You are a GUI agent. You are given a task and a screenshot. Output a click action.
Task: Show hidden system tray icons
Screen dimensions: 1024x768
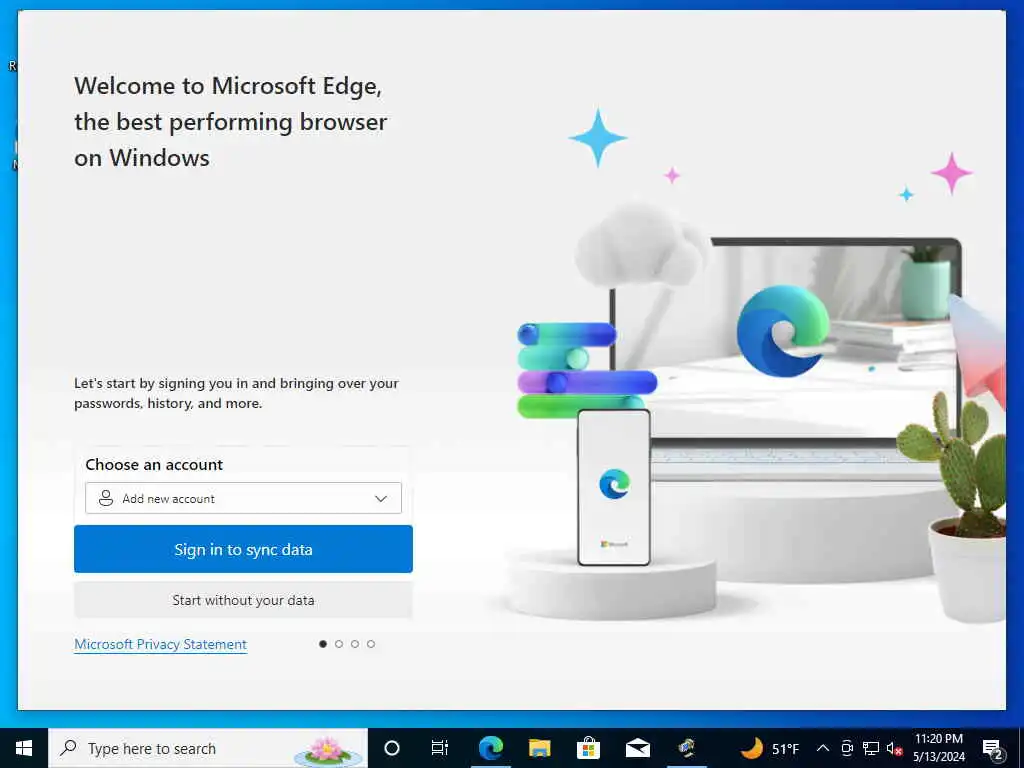pos(823,748)
